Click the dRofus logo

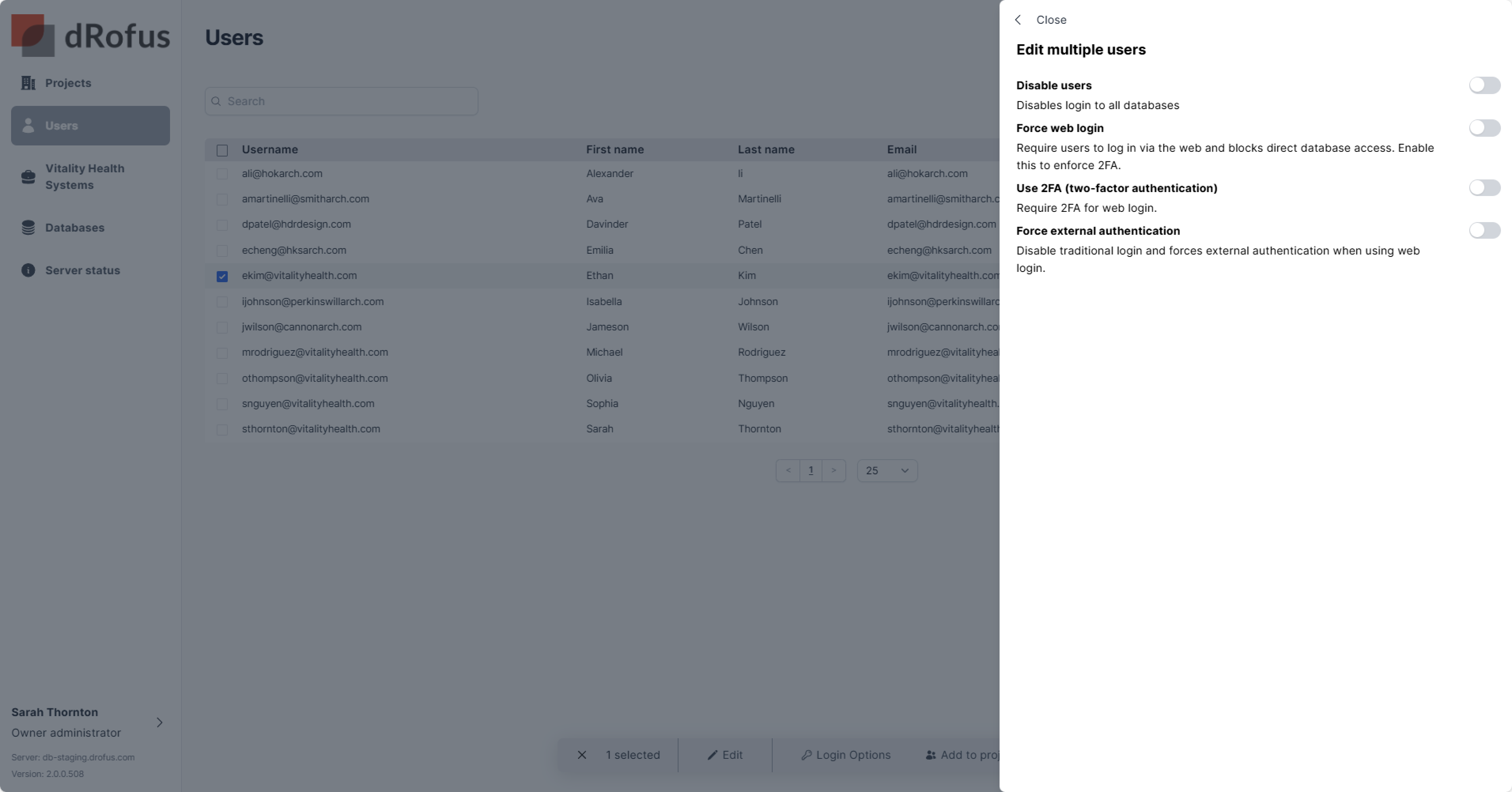91,35
